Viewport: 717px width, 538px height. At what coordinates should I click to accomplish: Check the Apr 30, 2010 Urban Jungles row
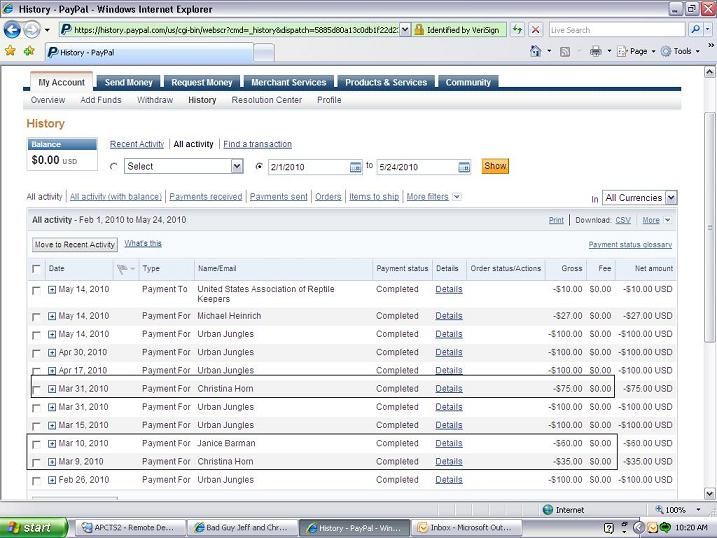(36, 353)
